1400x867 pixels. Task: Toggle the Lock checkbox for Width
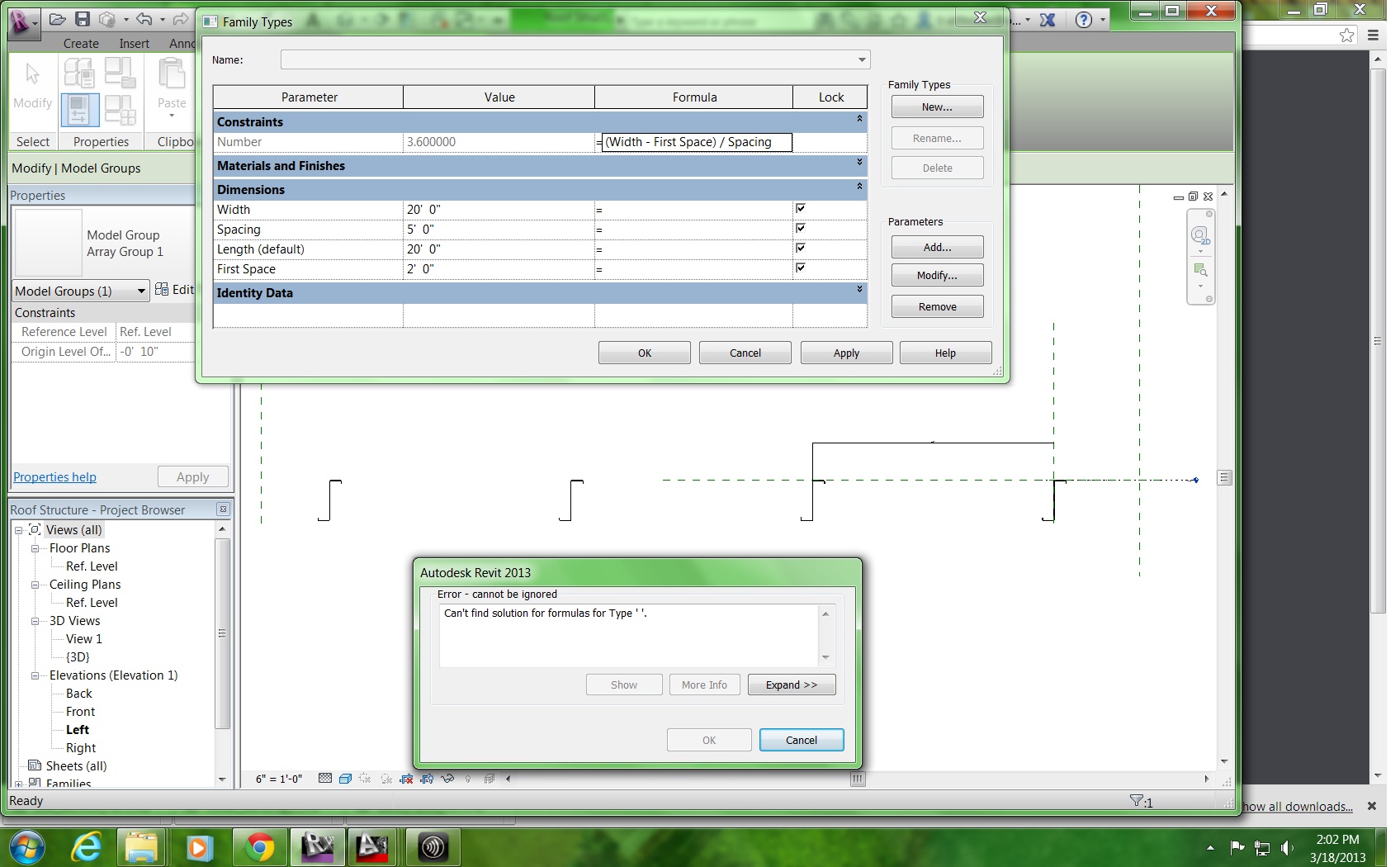[800, 208]
